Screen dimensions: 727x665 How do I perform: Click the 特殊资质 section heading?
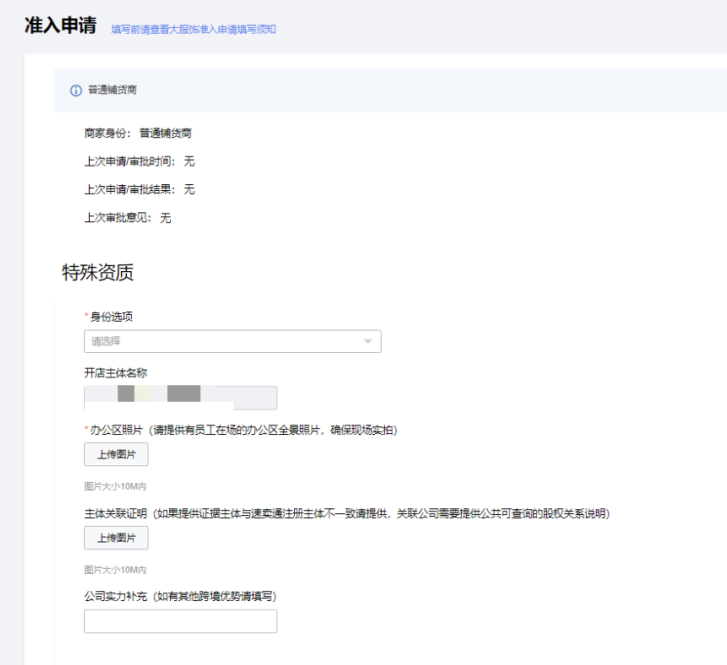(98, 272)
